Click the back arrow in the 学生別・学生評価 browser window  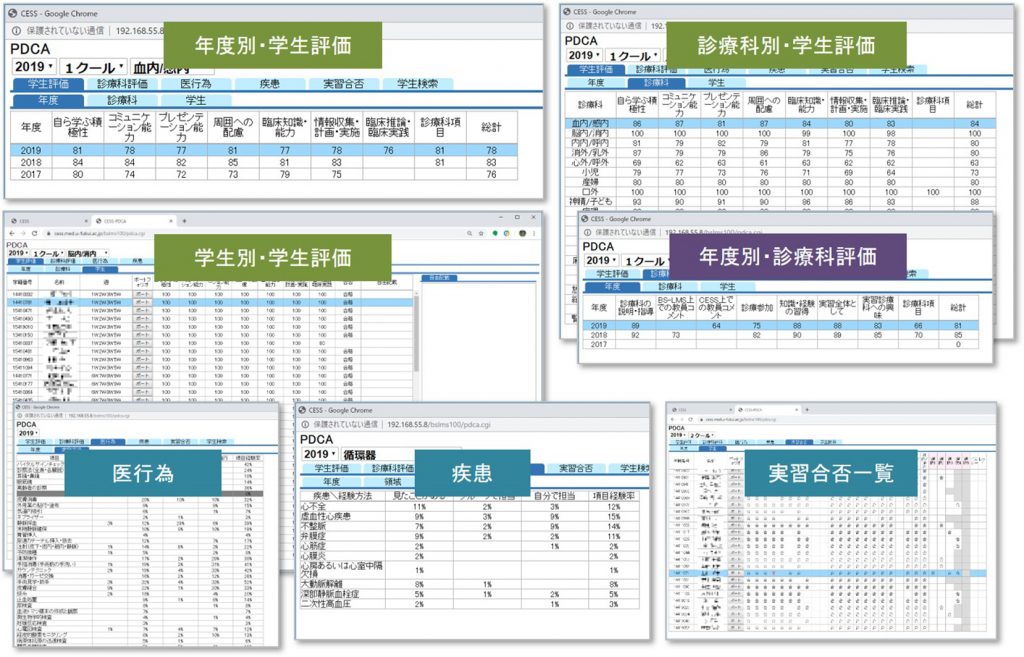[x=12, y=233]
